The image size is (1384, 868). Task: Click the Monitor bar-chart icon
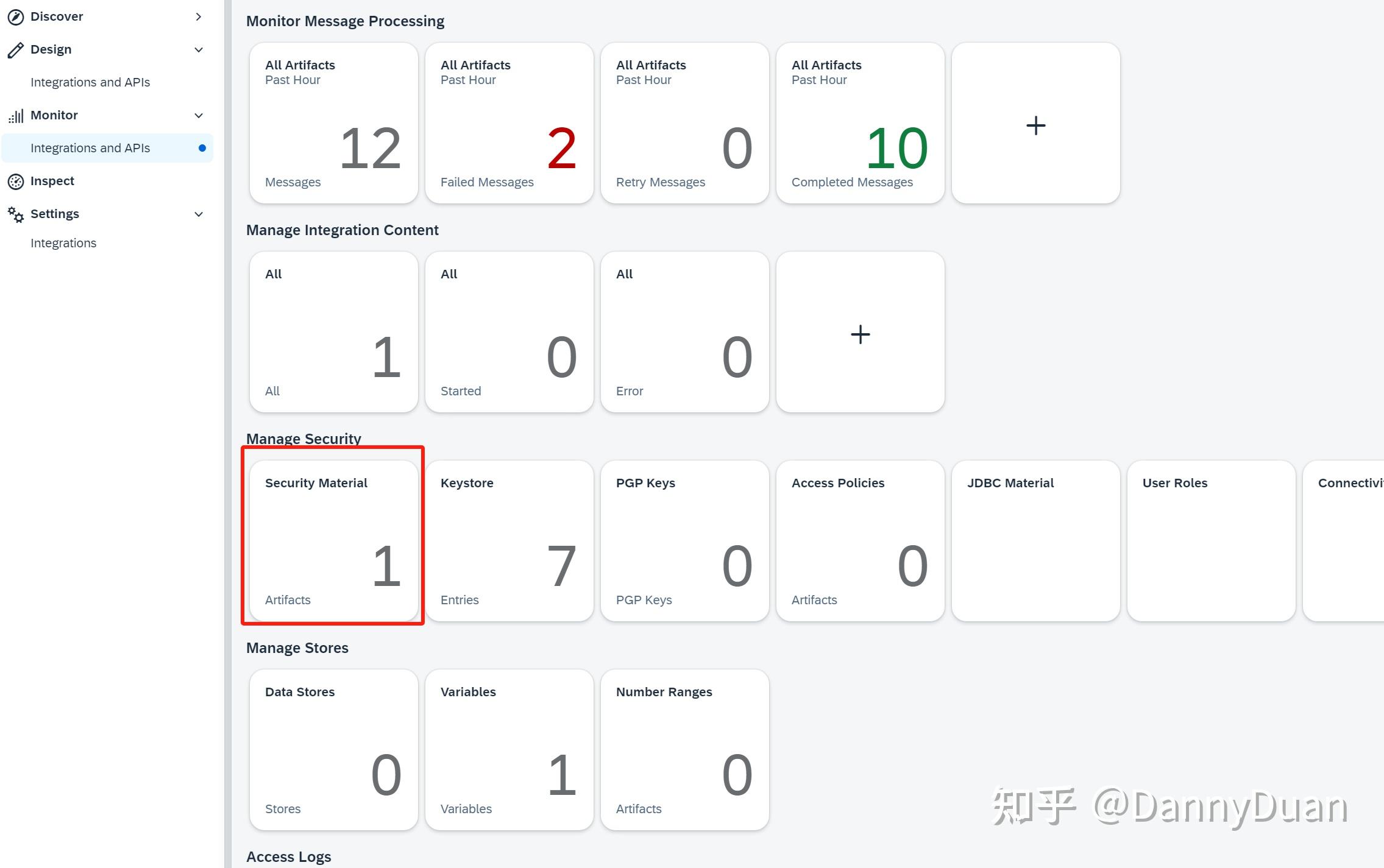click(15, 115)
